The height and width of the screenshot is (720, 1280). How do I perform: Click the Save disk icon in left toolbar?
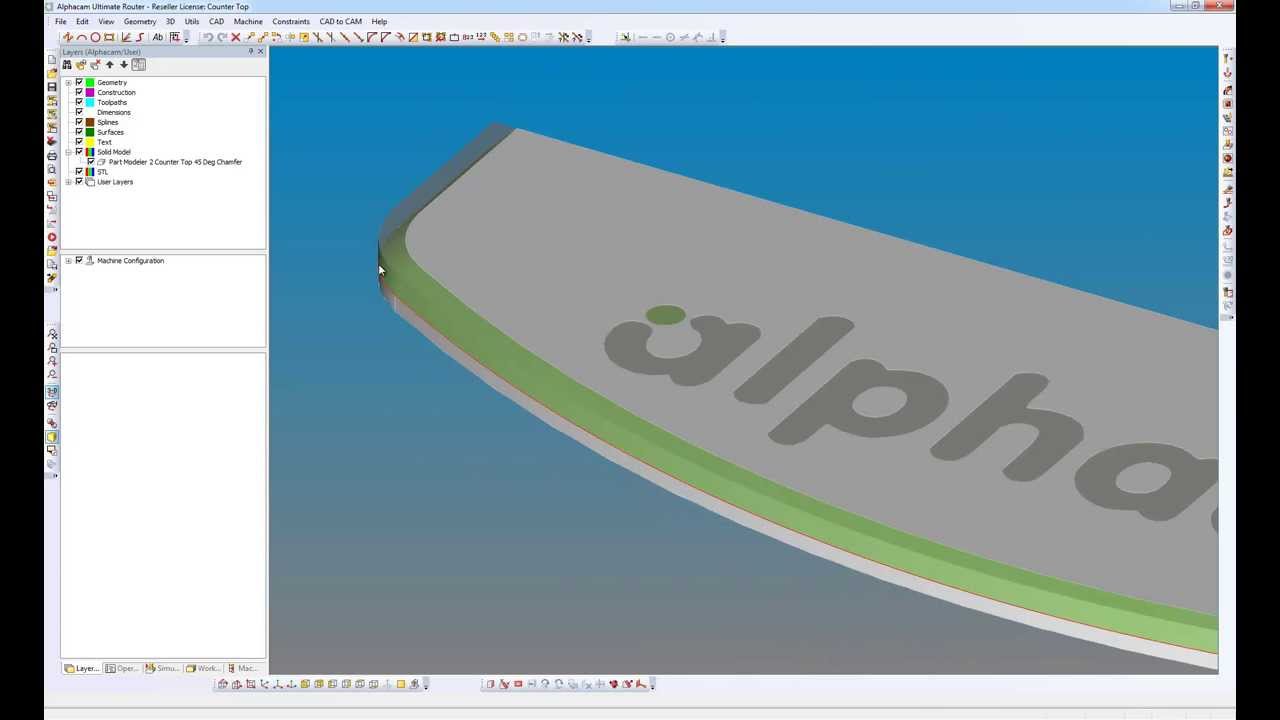(x=52, y=87)
